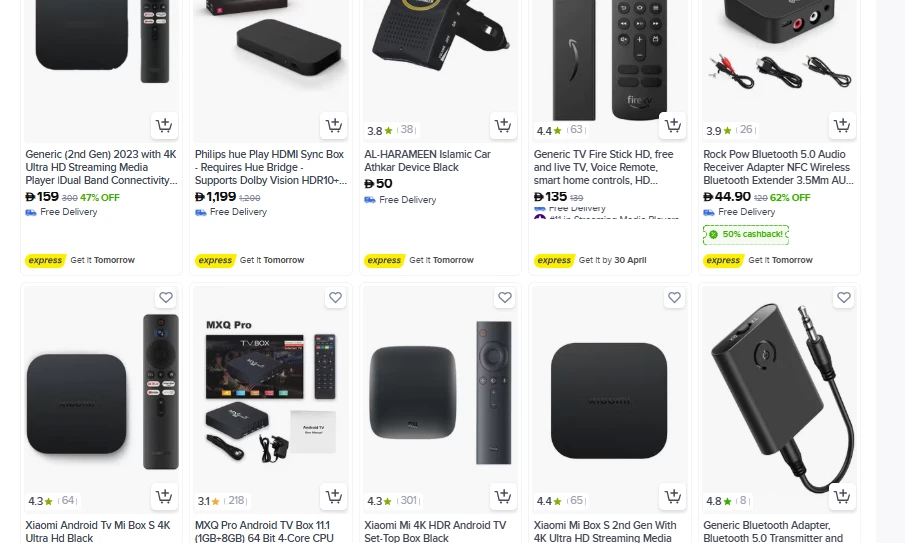Viewport: 905px width, 543px height.
Task: Open Philips hue Play HDMI Sync Box title
Action: (x=271, y=167)
